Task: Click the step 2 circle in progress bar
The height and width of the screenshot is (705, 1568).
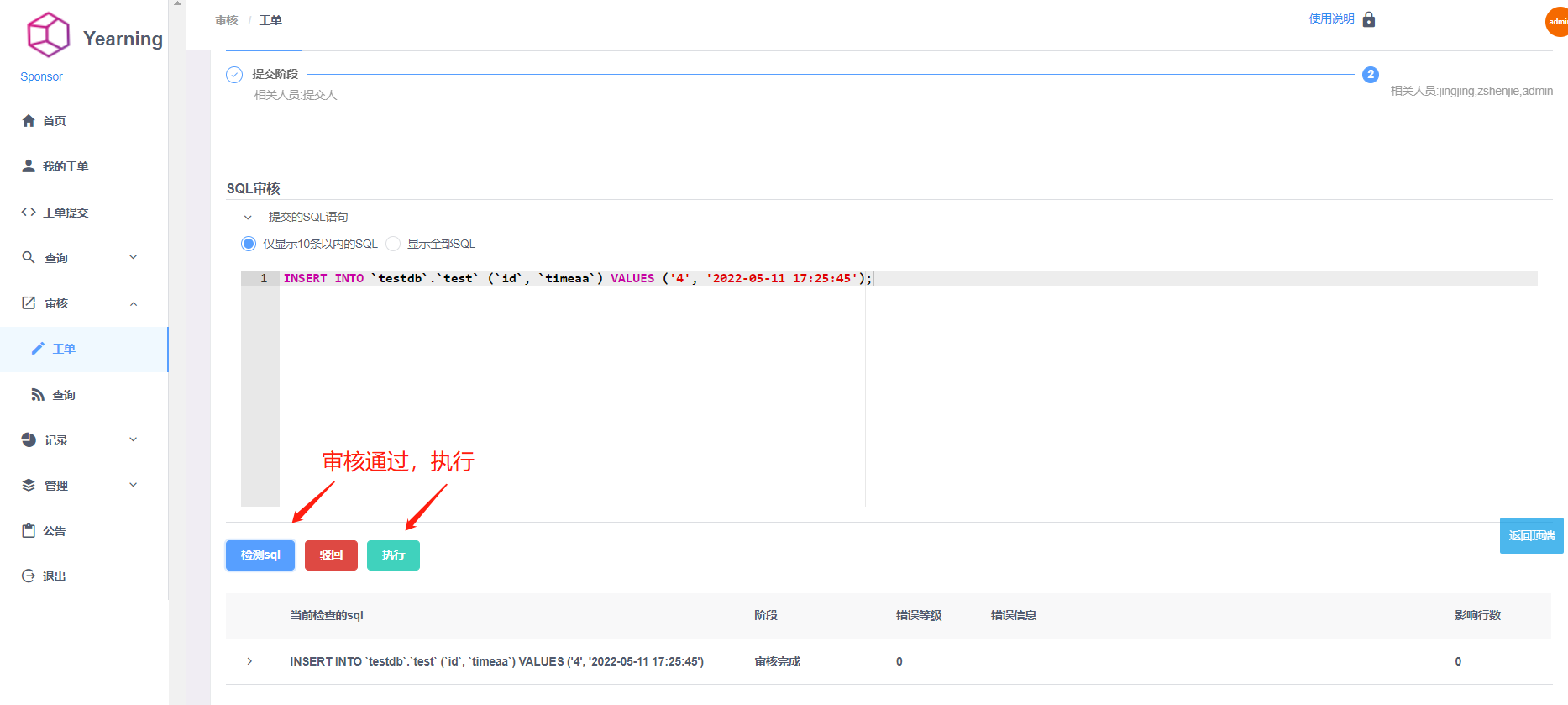Action: pos(1371,75)
